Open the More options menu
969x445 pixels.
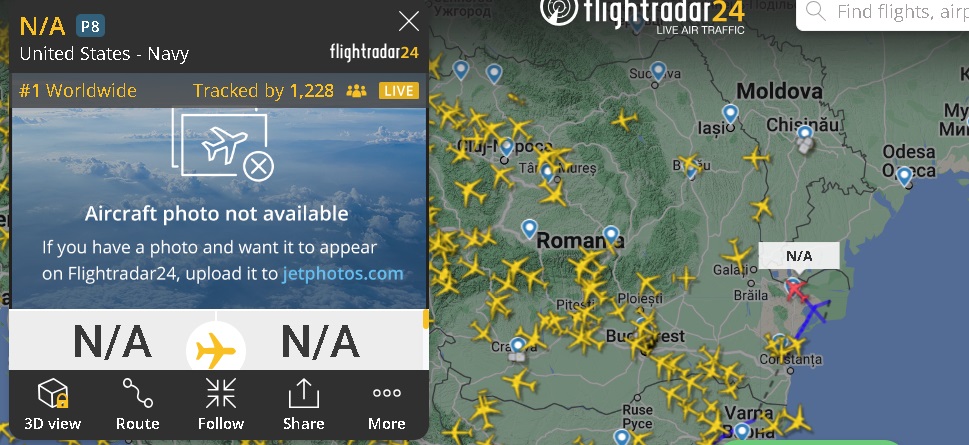click(387, 404)
